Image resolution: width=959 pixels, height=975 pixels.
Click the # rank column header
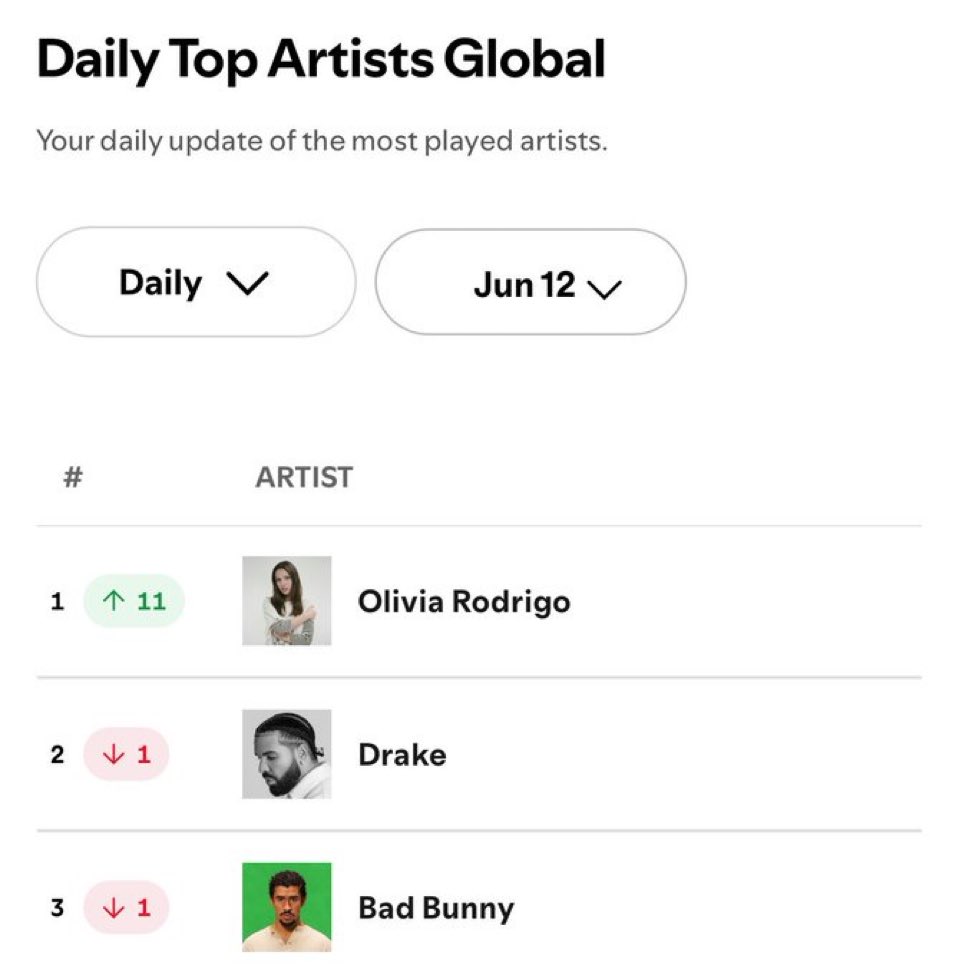[73, 478]
